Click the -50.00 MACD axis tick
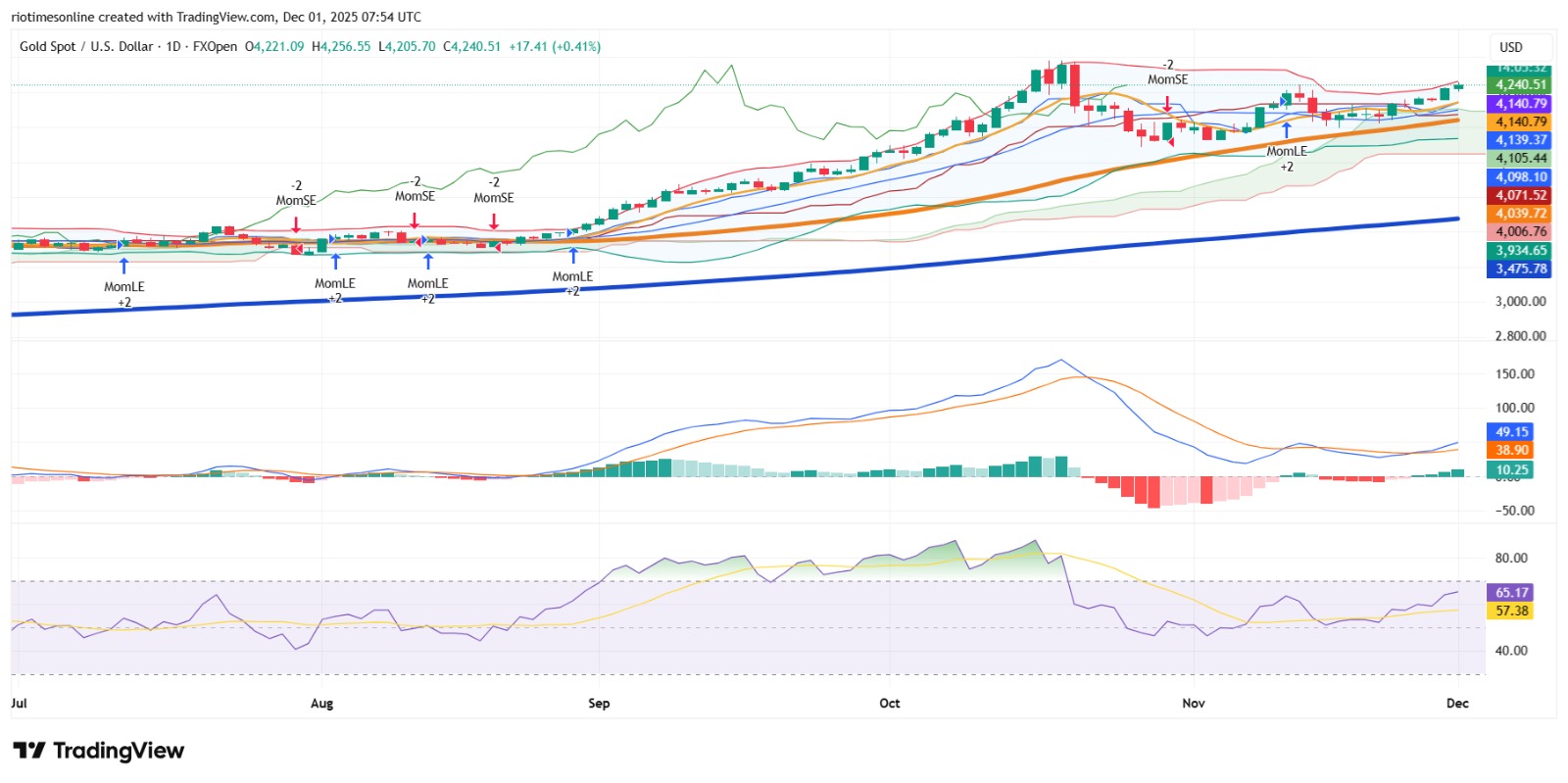The image size is (1568, 783). coord(1515,511)
